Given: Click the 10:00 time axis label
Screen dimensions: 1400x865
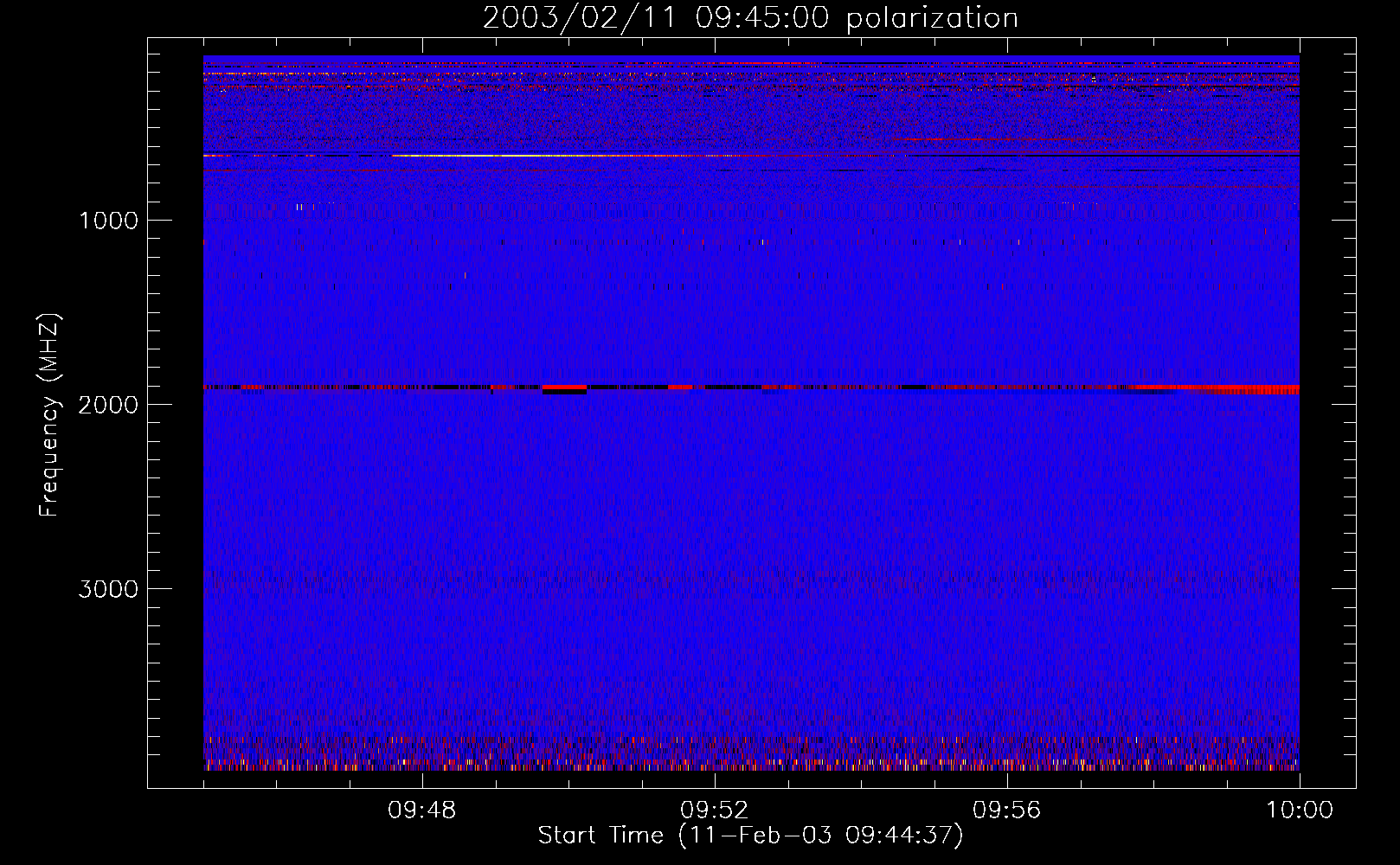Looking at the screenshot, I should click(1300, 811).
